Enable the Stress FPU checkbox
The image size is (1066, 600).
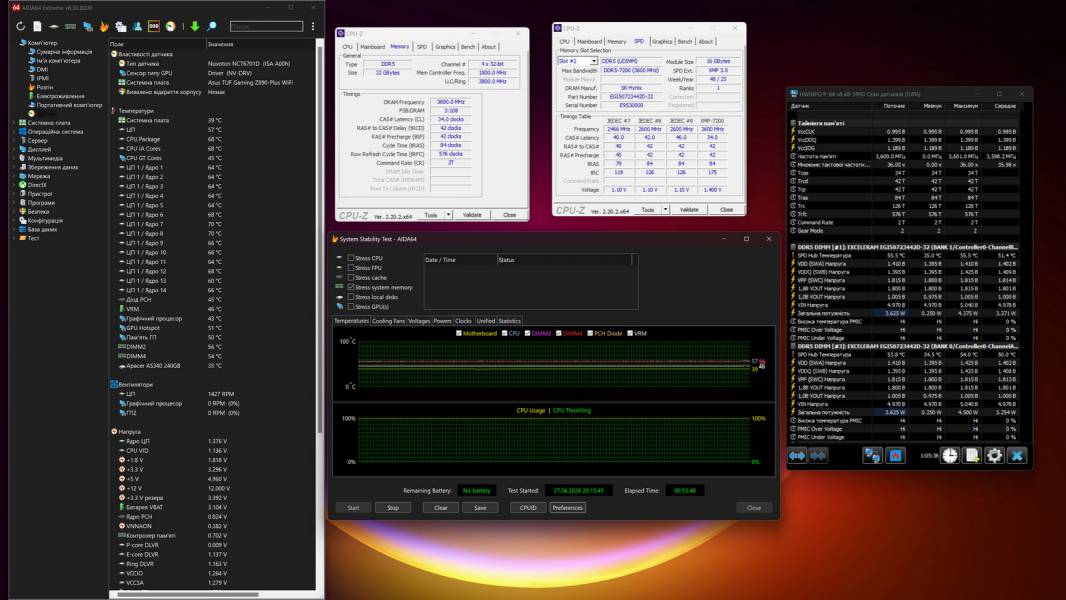tap(351, 268)
